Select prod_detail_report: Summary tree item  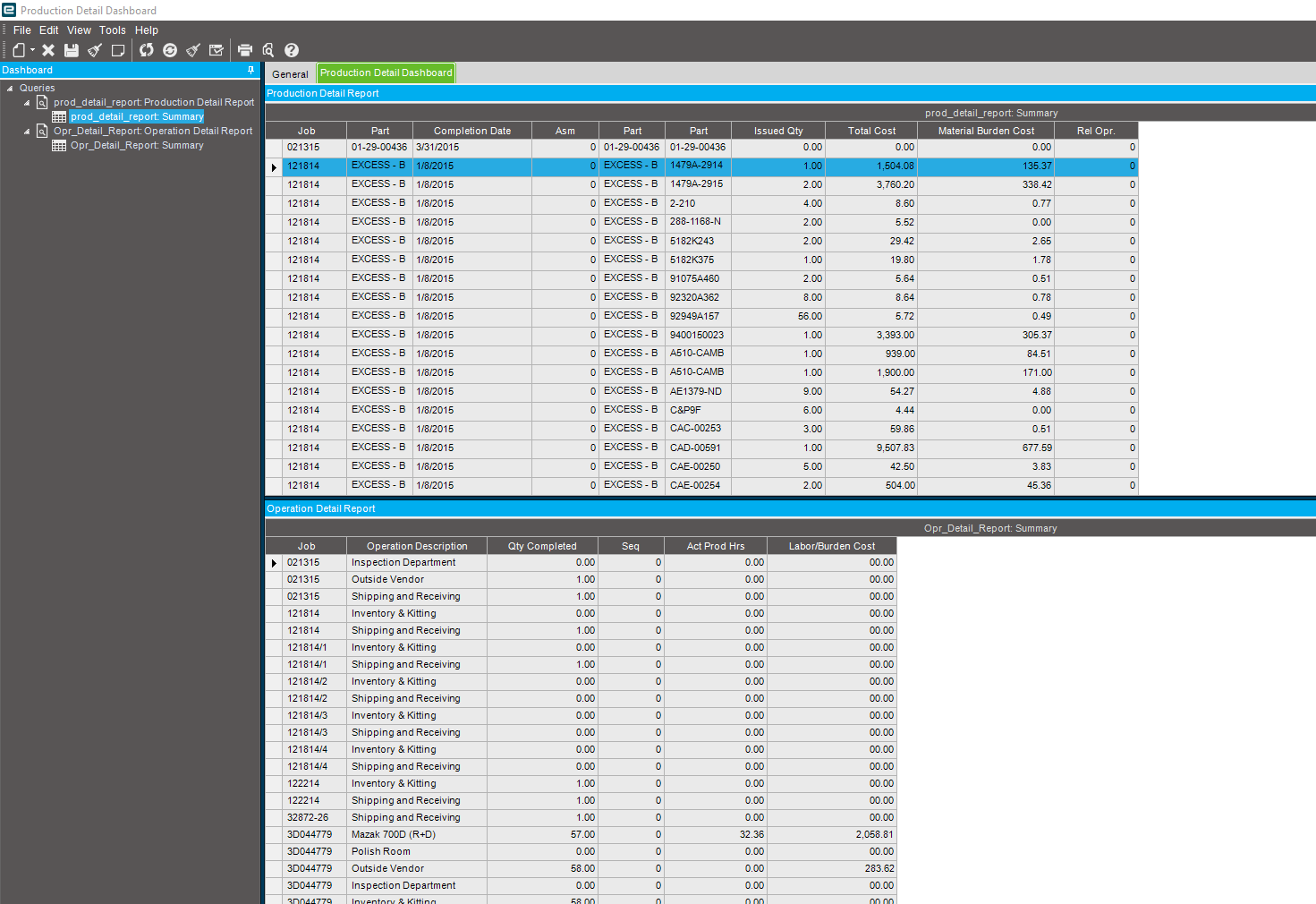click(x=137, y=116)
